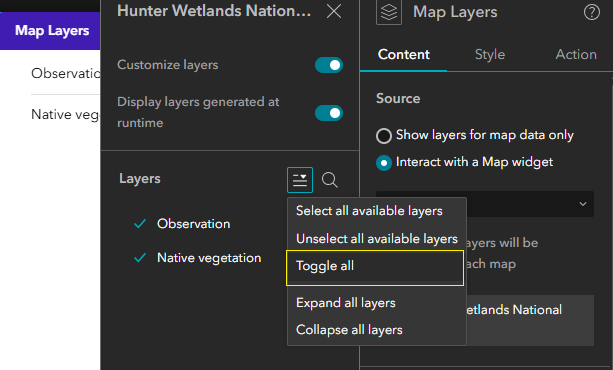Click the purple Map Layers header
613x370 pixels.
tap(50, 31)
